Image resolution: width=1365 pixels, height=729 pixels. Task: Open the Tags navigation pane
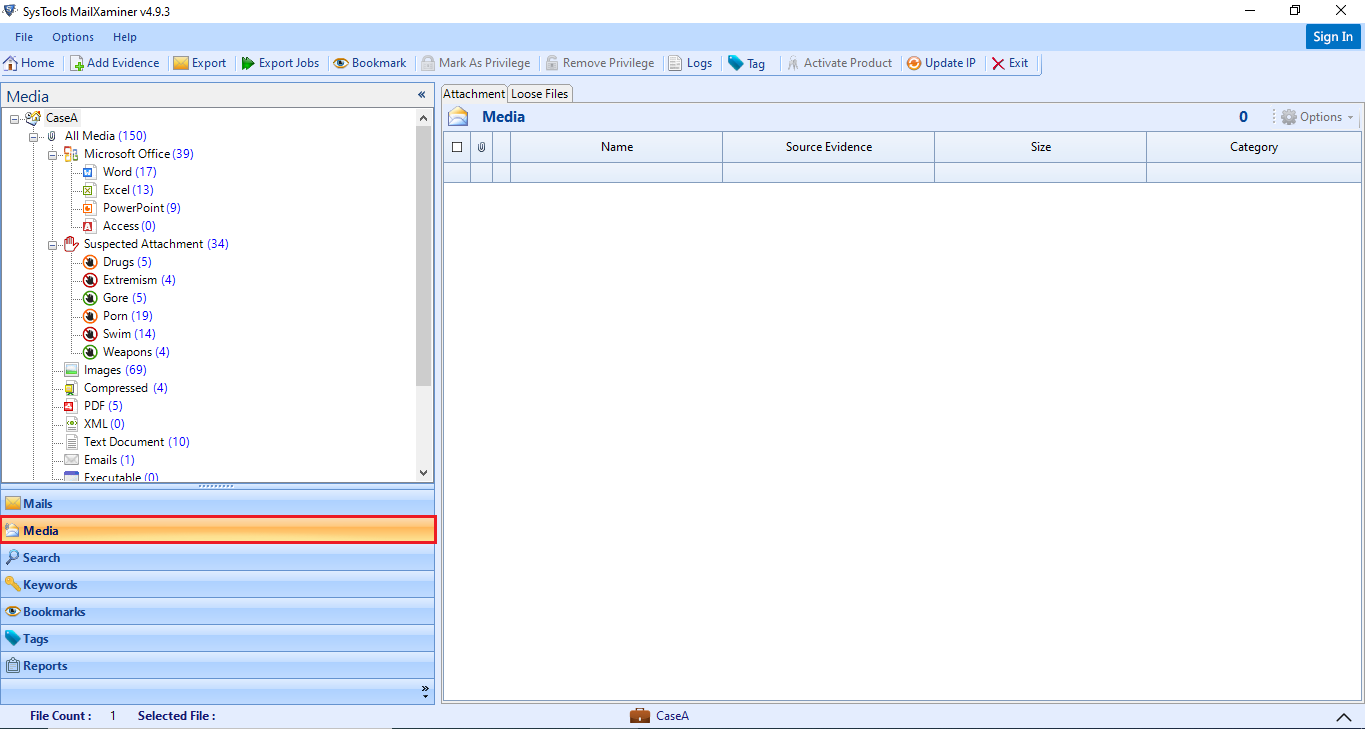coord(218,639)
